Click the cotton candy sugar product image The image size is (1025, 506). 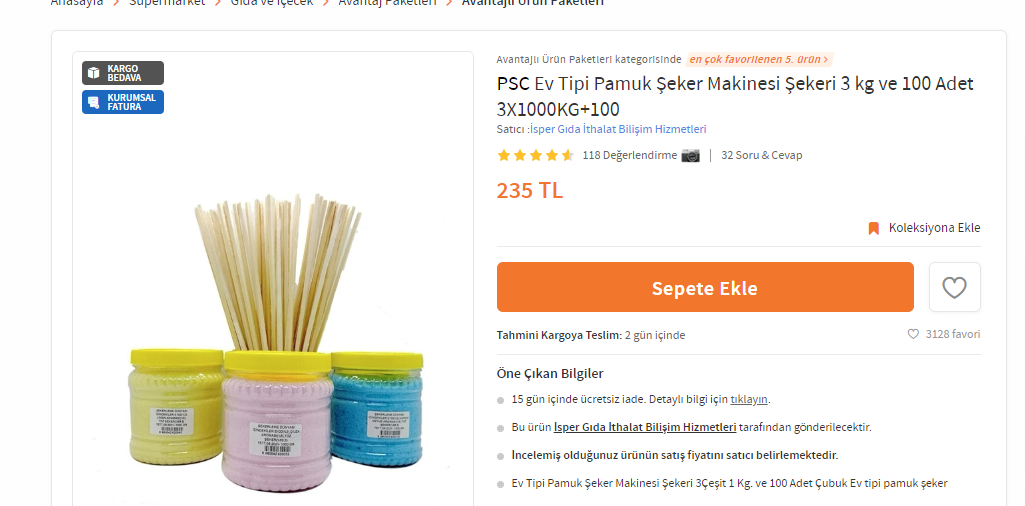click(x=275, y=340)
